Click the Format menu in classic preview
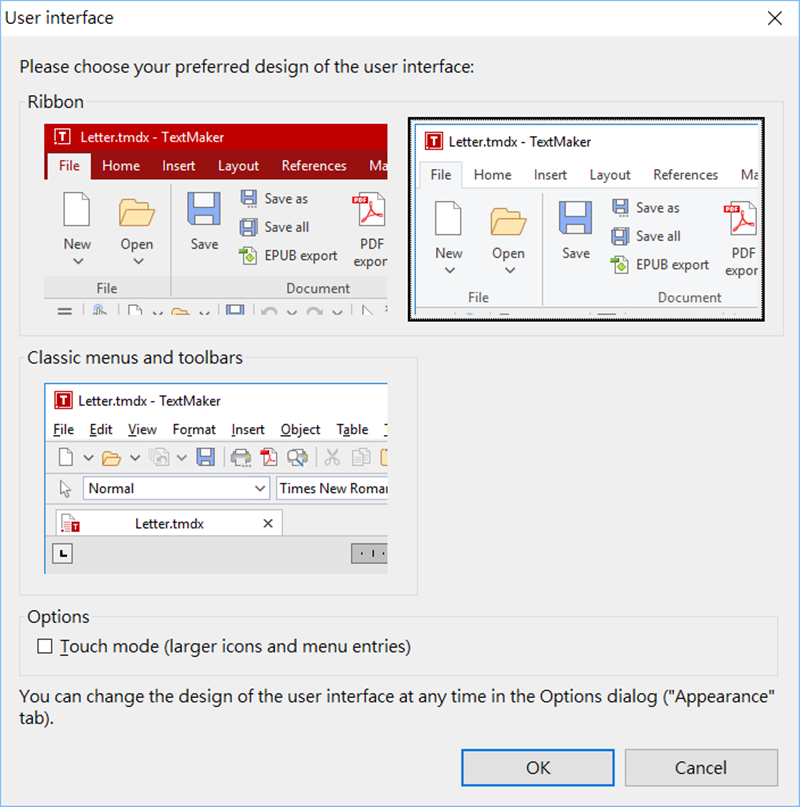 194,429
